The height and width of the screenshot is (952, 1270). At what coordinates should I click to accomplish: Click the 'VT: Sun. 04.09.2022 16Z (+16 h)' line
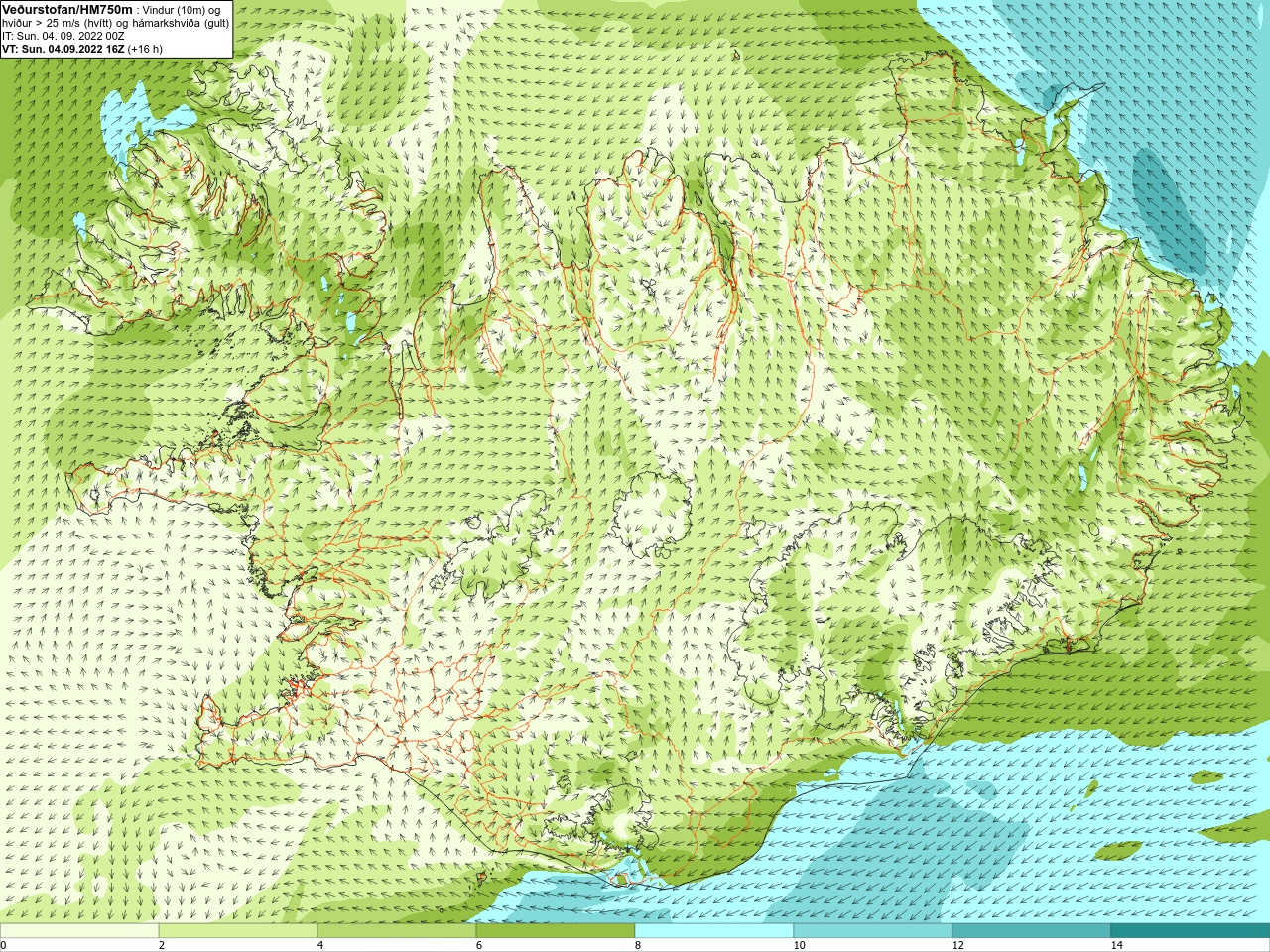click(x=82, y=48)
